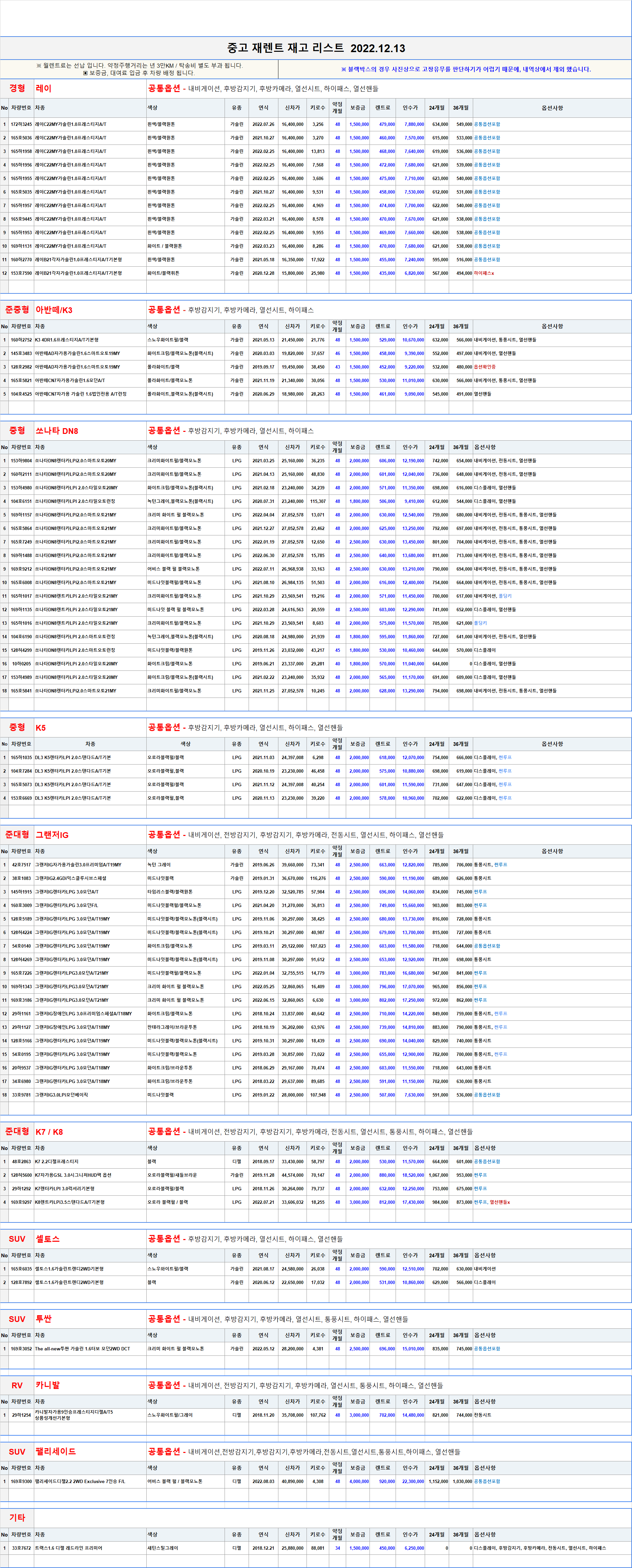The width and height of the screenshot is (632, 1568).
Task: Click mileage value 107,762
Action: point(318,1415)
